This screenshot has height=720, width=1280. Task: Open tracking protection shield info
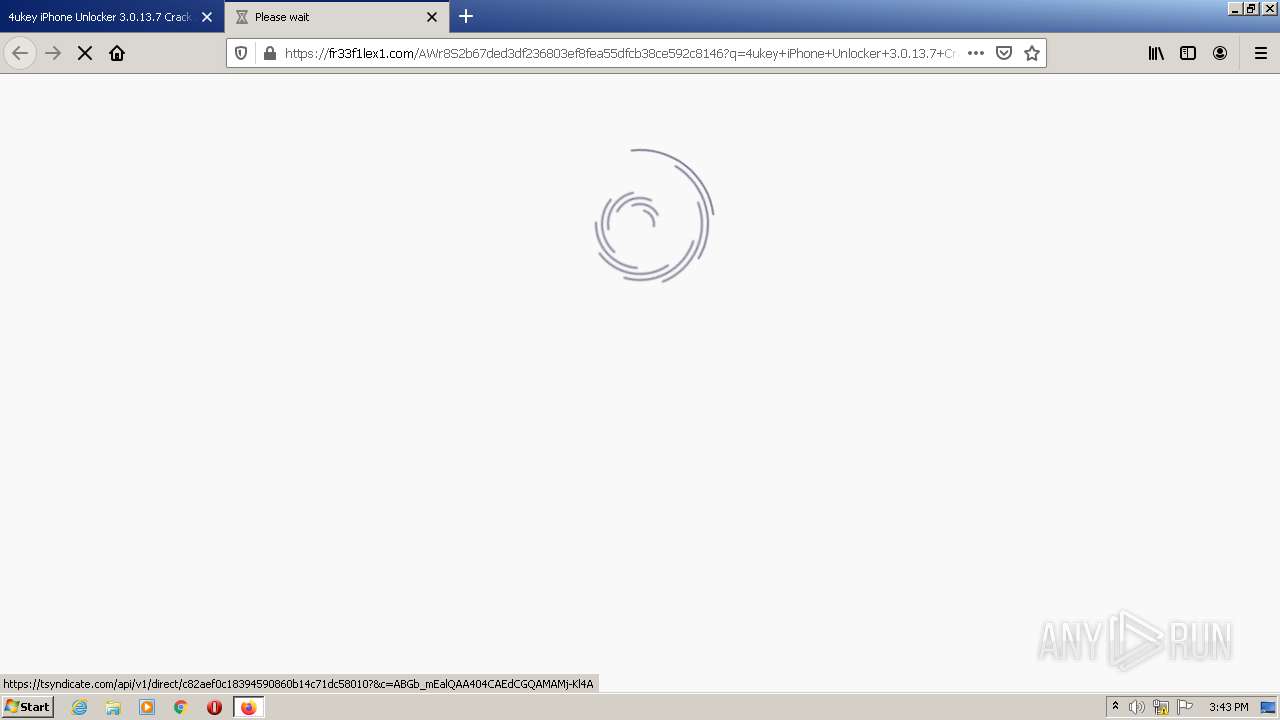coord(241,53)
